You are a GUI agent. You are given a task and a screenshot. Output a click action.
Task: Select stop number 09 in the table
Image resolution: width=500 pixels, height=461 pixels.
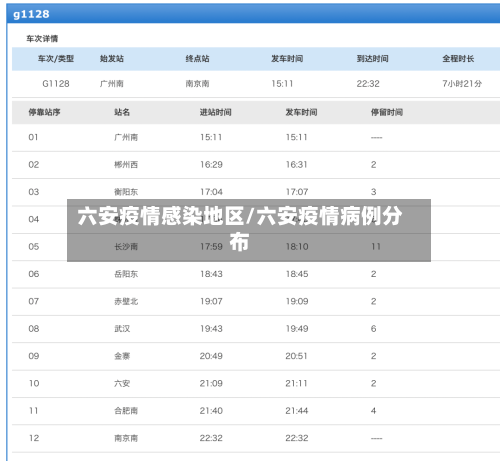[x=34, y=356]
